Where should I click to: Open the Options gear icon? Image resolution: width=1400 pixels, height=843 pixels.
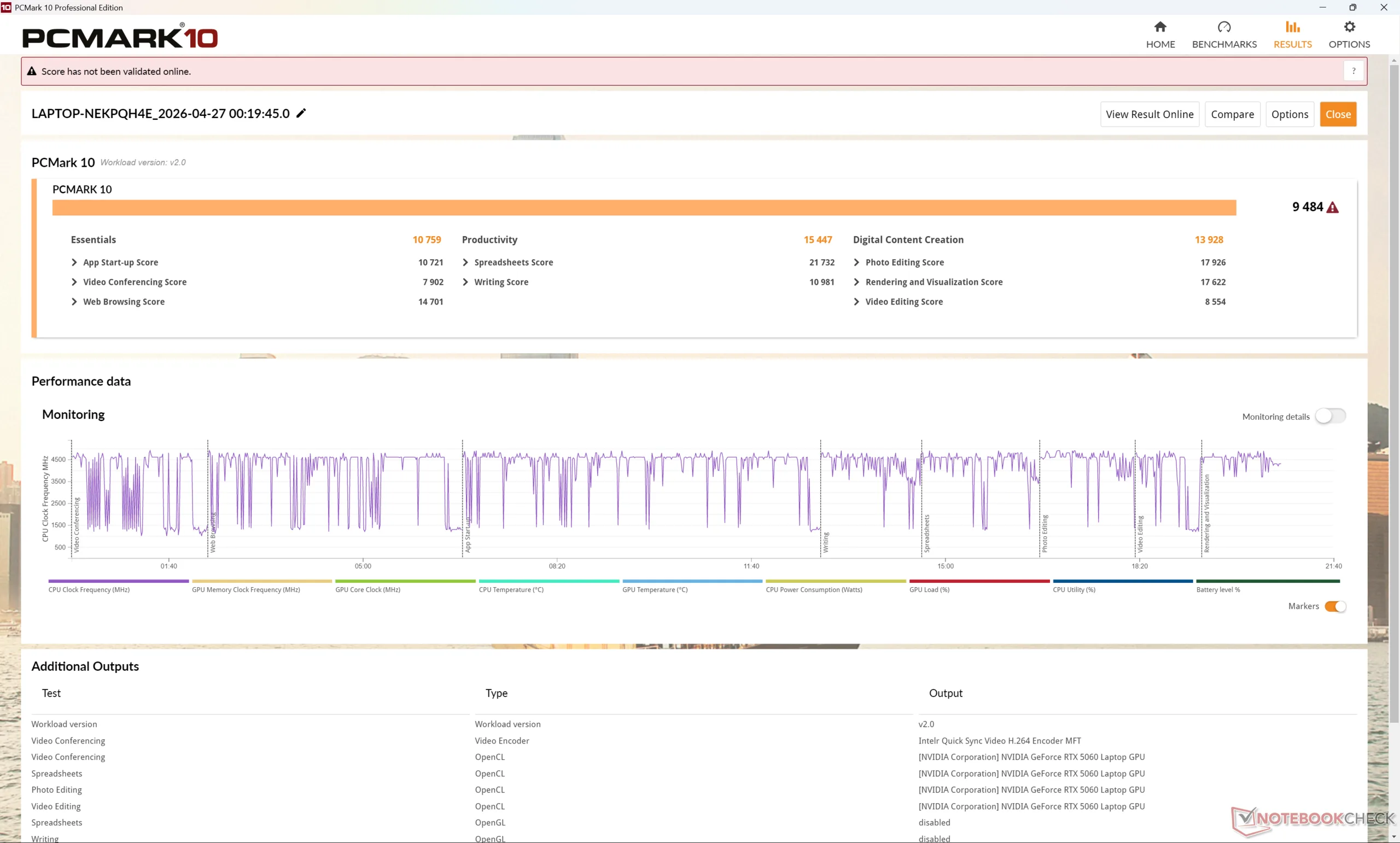click(1349, 27)
